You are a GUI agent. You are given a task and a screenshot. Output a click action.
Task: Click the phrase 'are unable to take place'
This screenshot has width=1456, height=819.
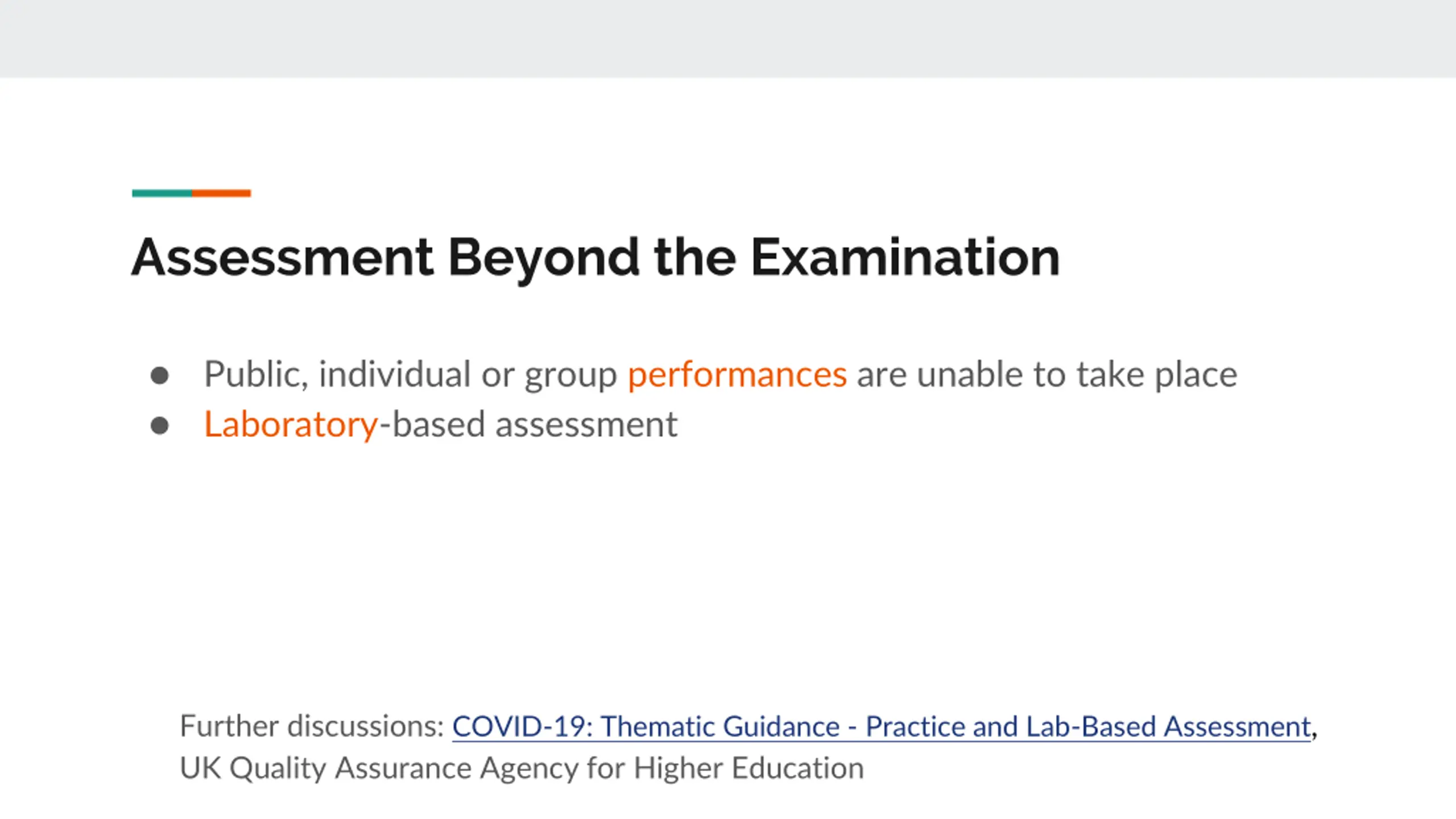point(1046,374)
